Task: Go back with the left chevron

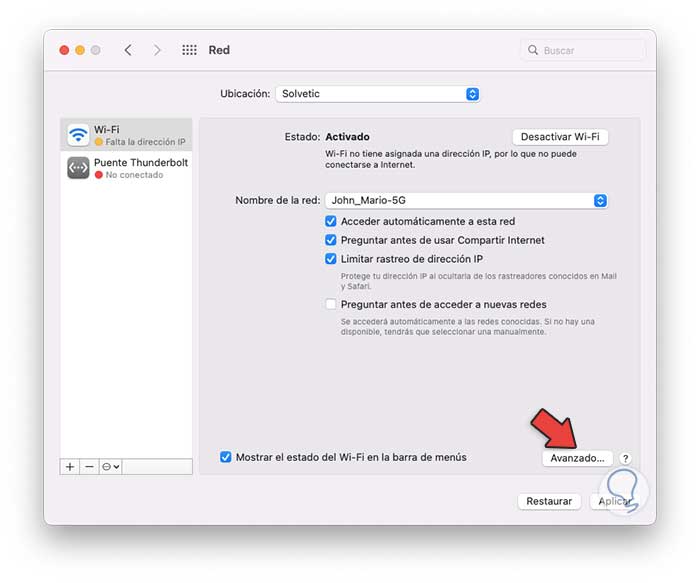Action: click(128, 50)
